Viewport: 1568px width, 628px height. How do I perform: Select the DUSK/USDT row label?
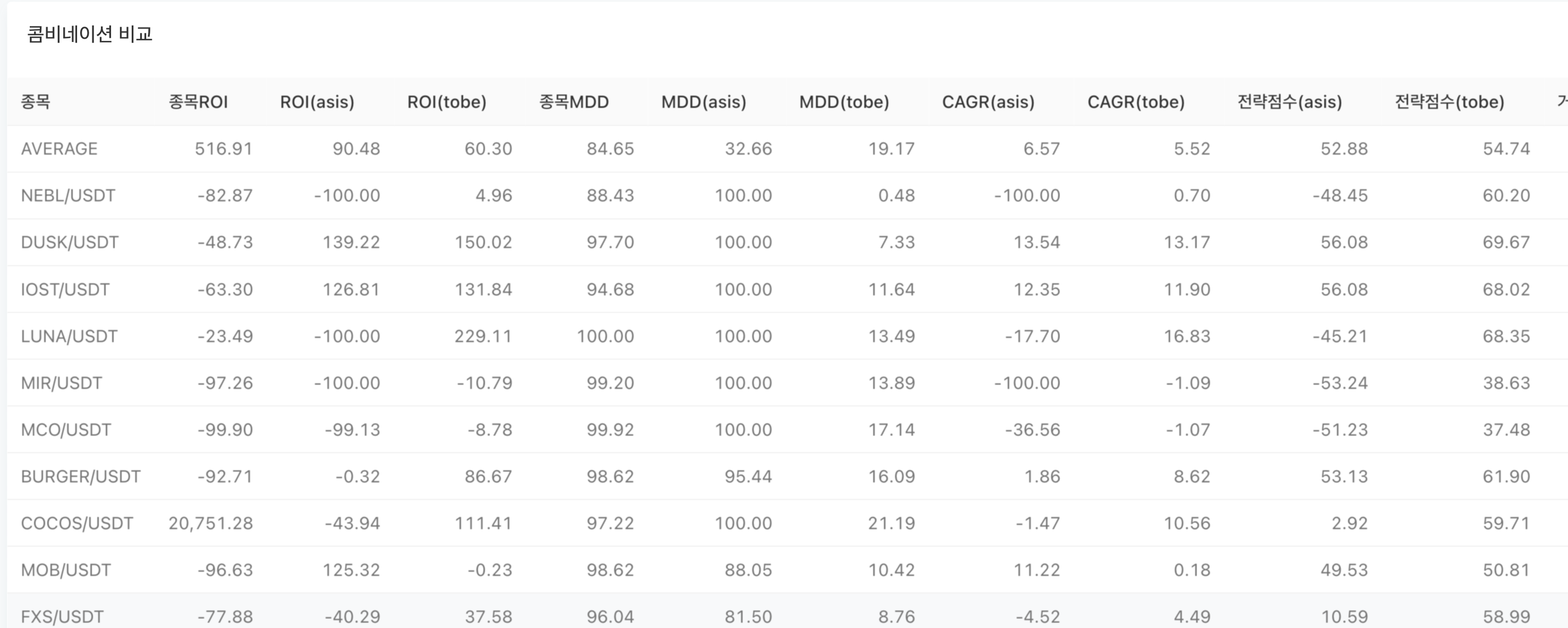[70, 242]
